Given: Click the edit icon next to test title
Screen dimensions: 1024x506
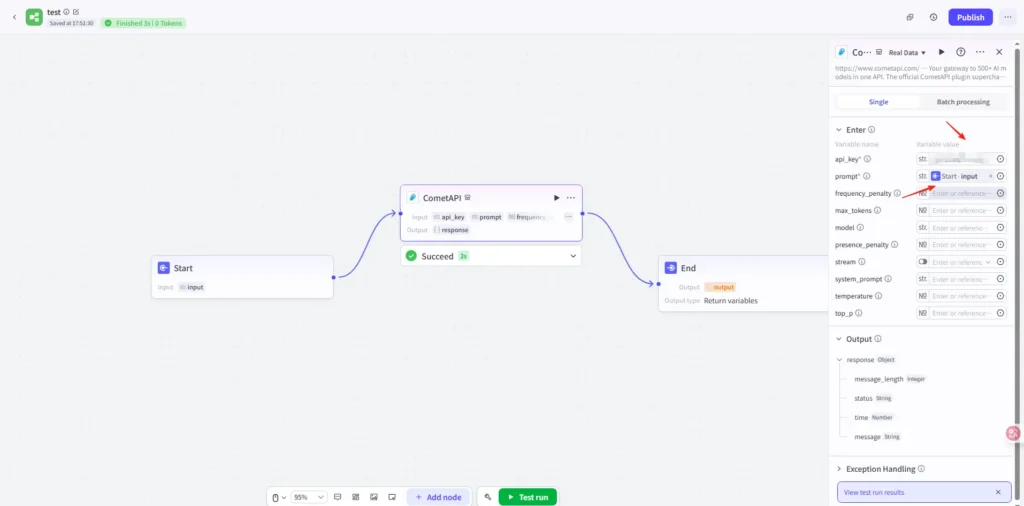Looking at the screenshot, I should pos(76,12).
